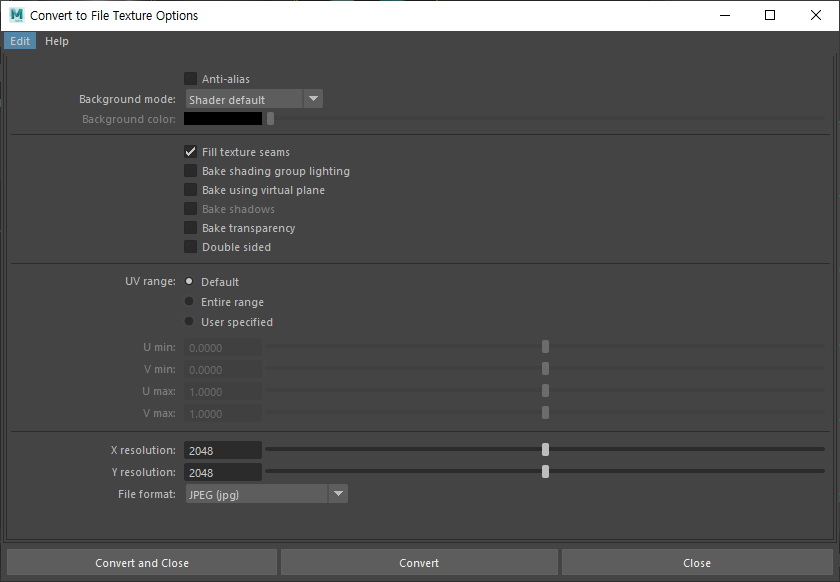Image resolution: width=840 pixels, height=582 pixels.
Task: Select User specified UV range
Action: (189, 322)
